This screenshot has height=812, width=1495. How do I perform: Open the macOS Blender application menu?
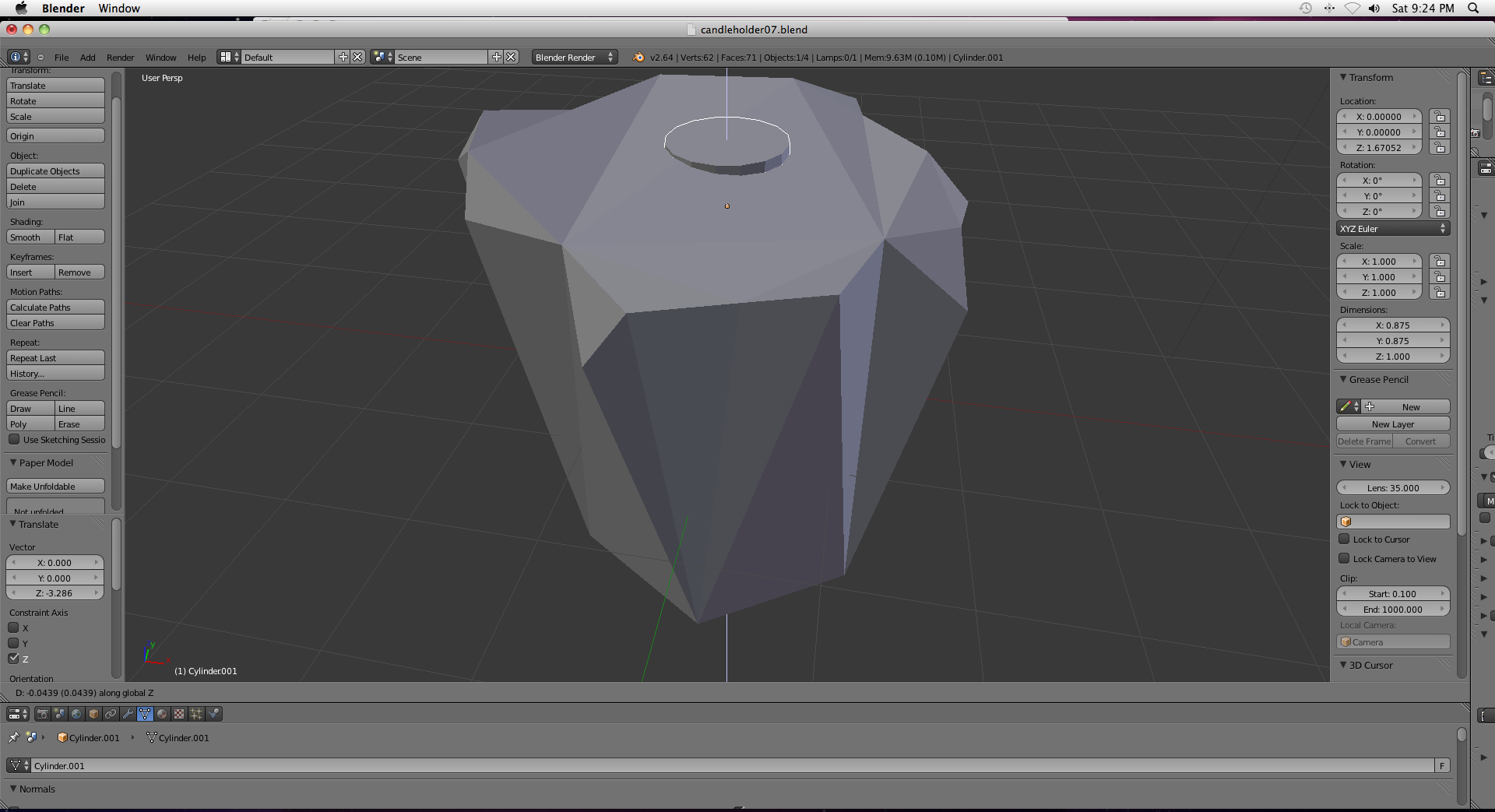63,8
